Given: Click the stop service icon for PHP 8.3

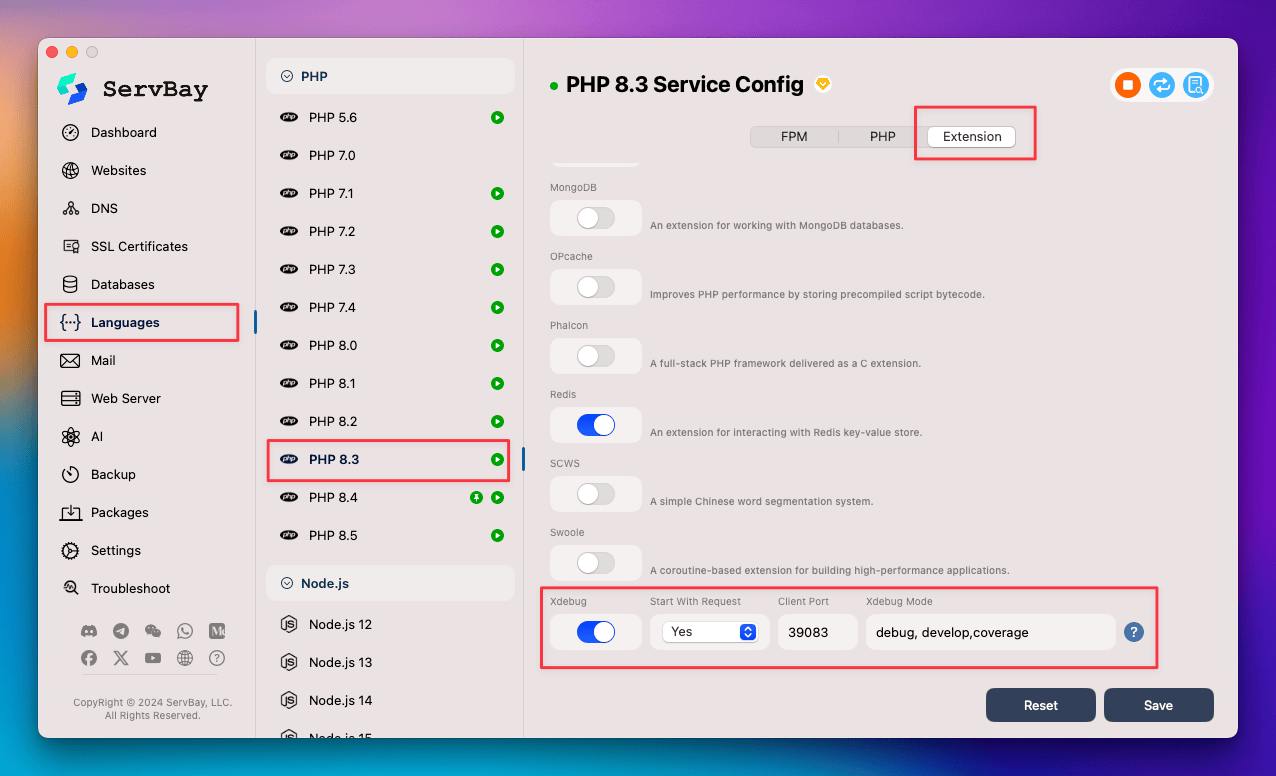Looking at the screenshot, I should 1127,85.
